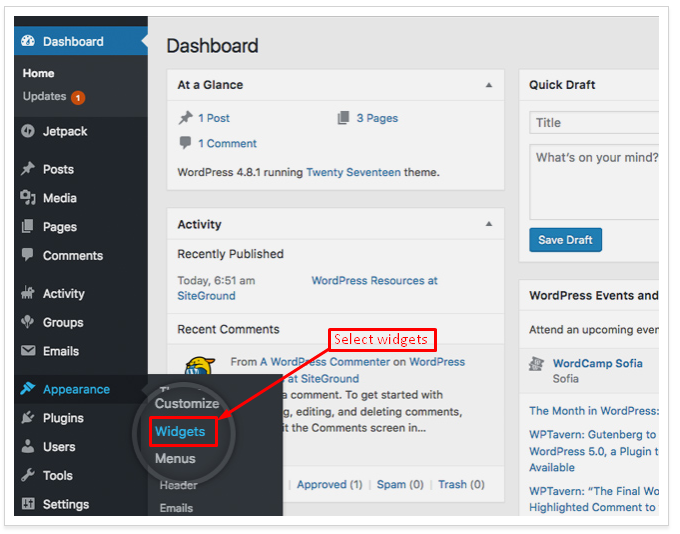Collapse the At a Glance panel
Image resolution: width=680 pixels, height=534 pixels.
point(489,85)
